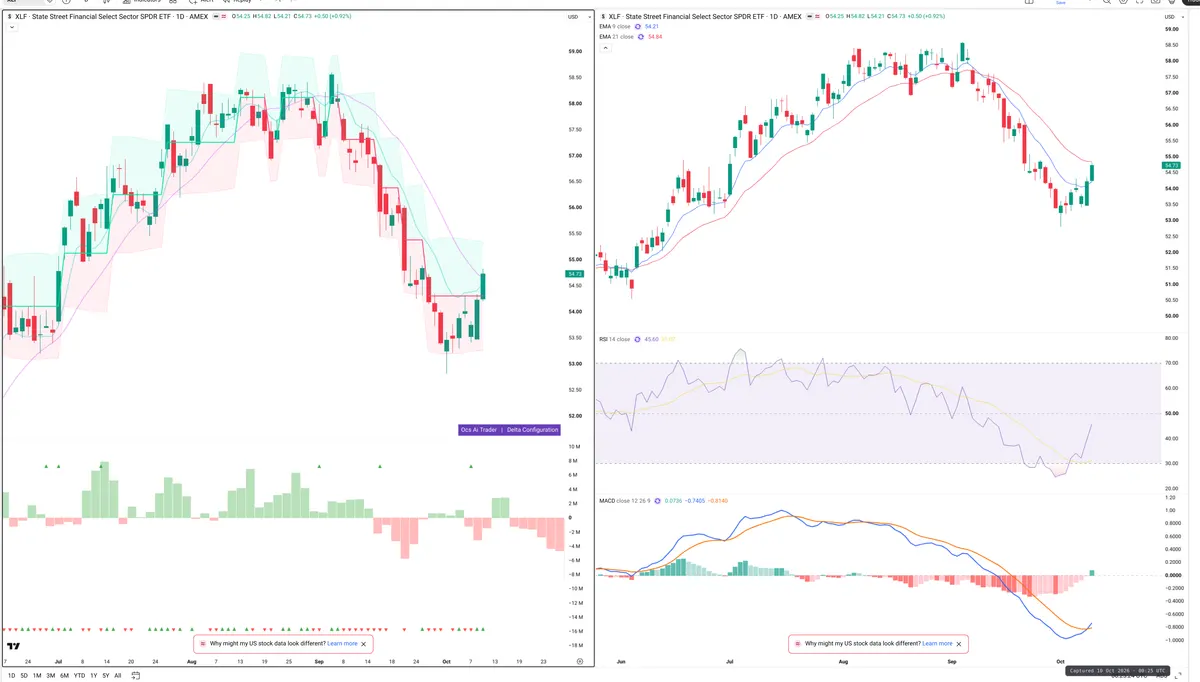This screenshot has height=682, width=1200.
Task: Click the notice icon in left chart banner
Action: 203,644
